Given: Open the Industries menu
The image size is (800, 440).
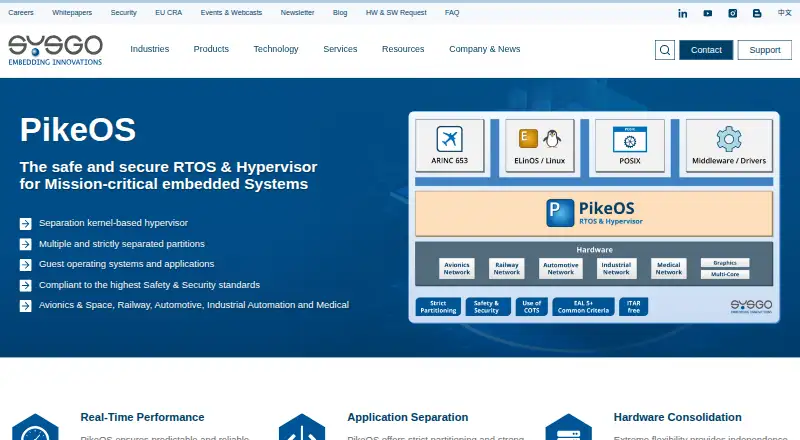Looking at the screenshot, I should pyautogui.click(x=149, y=49).
